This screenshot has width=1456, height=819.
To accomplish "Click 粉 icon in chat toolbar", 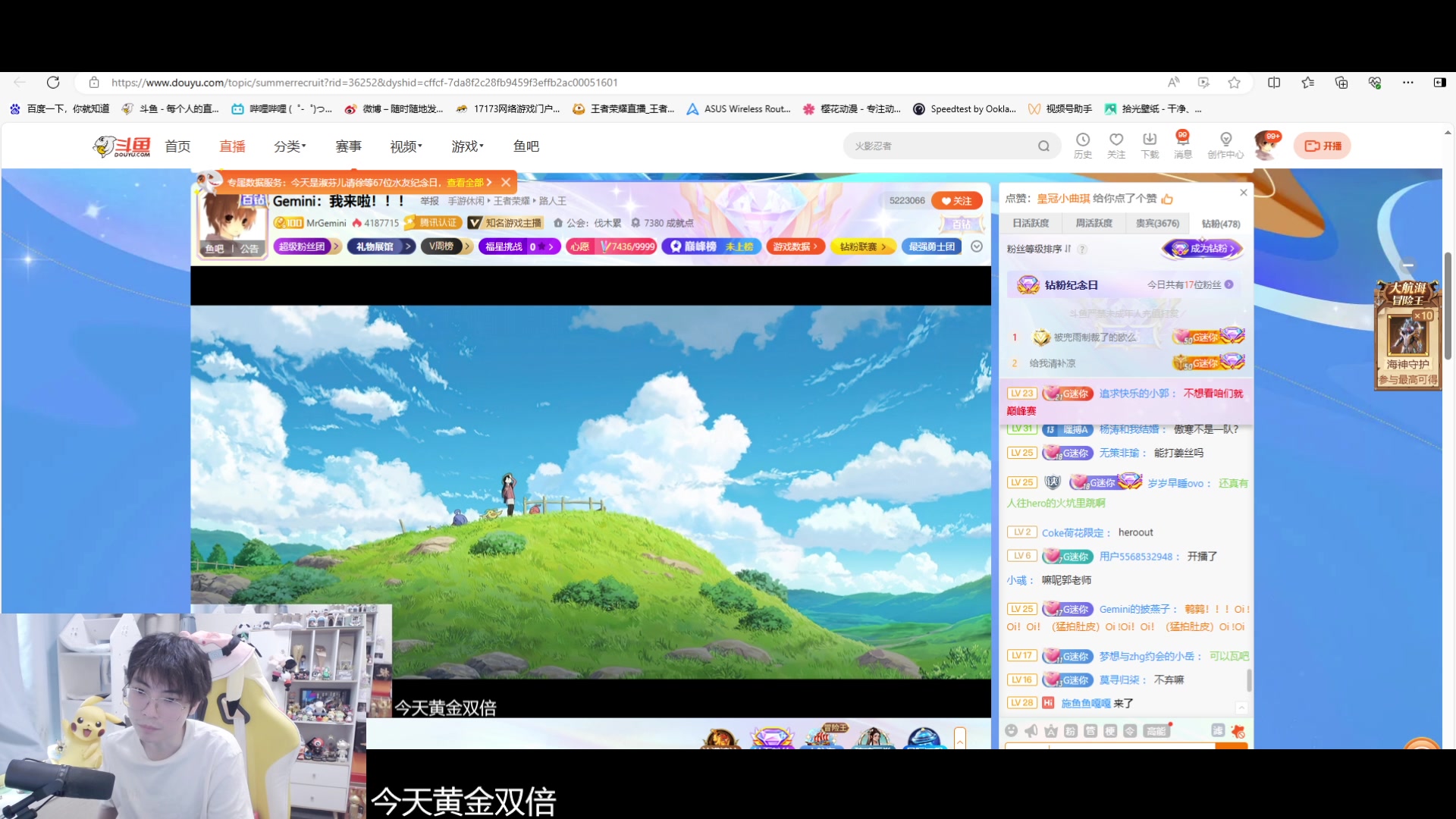I will (x=1071, y=730).
